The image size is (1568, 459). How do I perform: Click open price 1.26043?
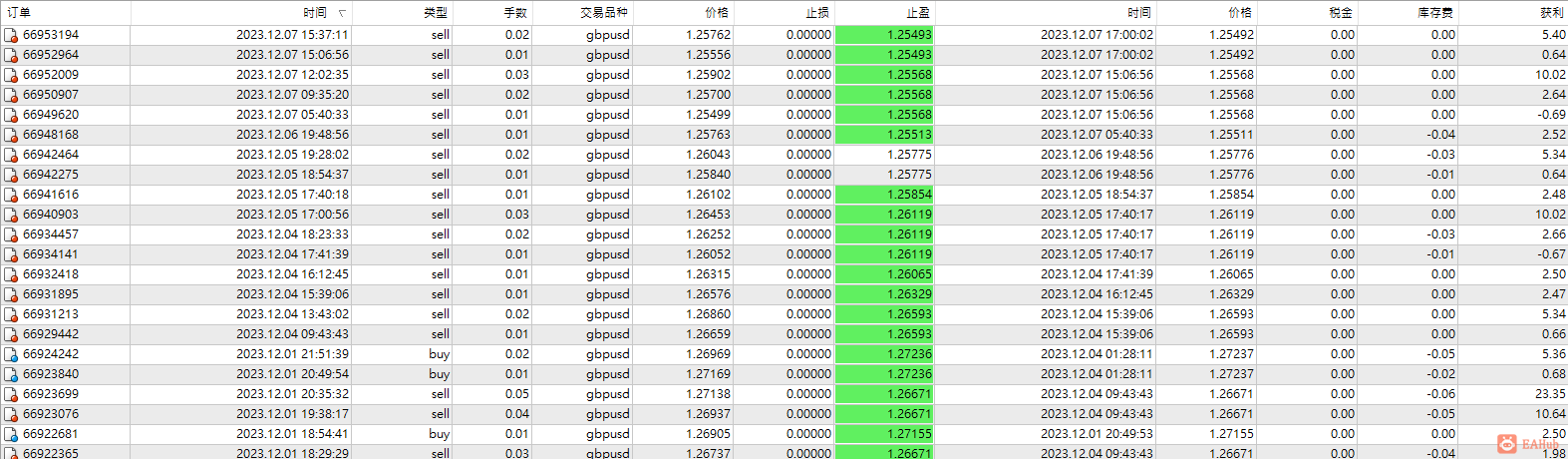click(708, 155)
